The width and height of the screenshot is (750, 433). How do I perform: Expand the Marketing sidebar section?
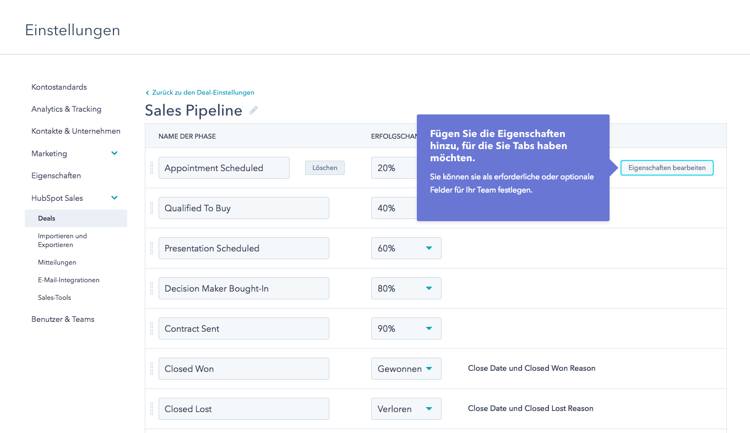114,153
